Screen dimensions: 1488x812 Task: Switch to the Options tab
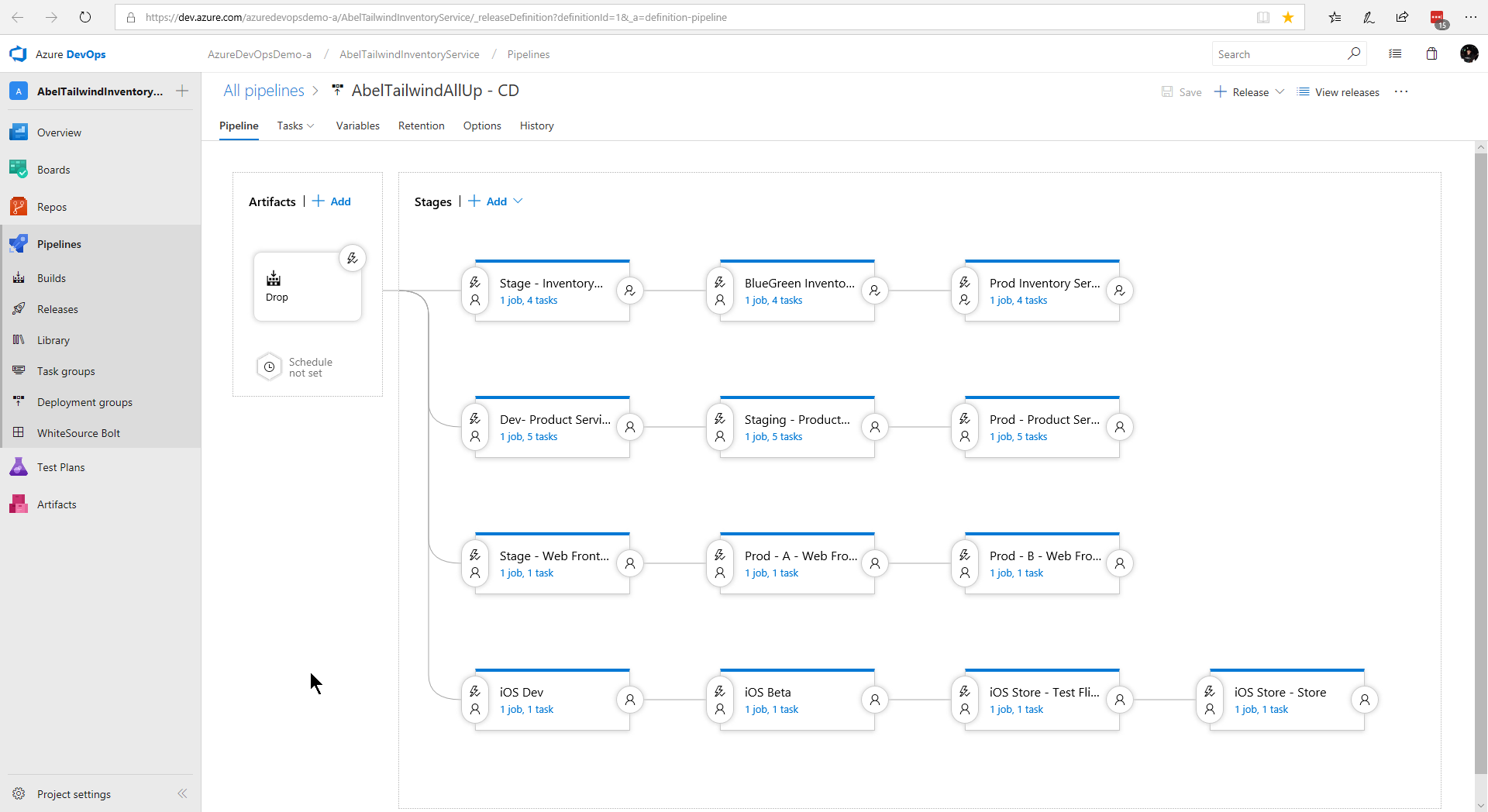482,126
